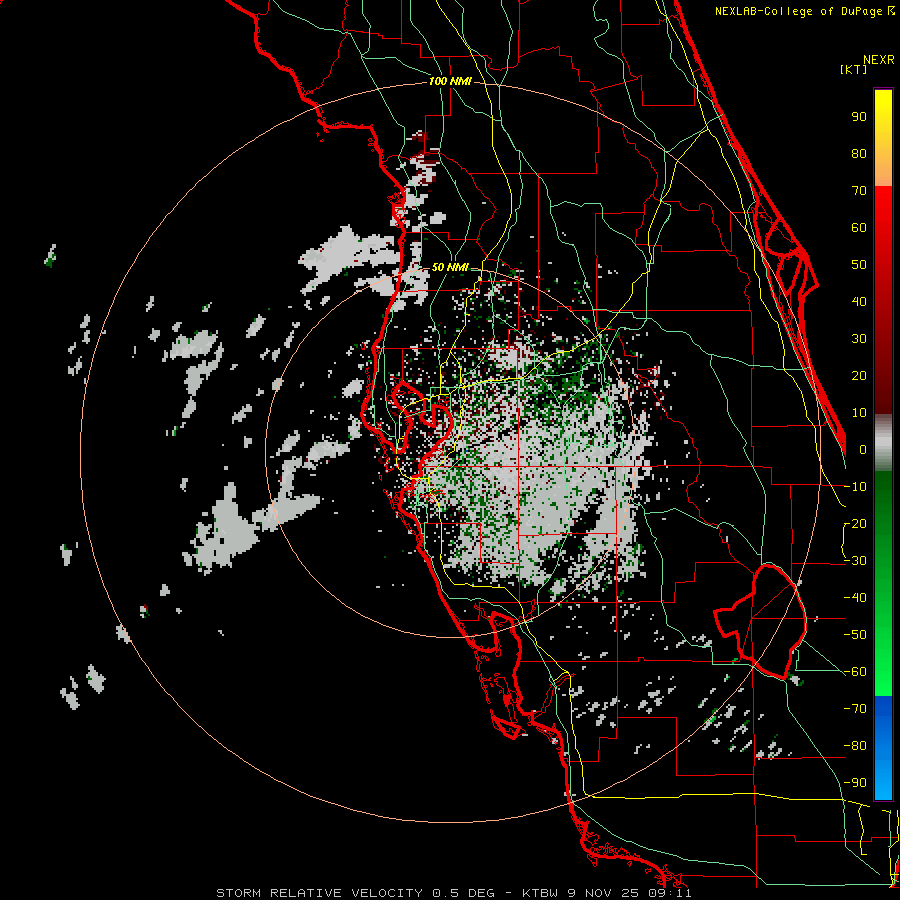Click the "NEXLAB-College of DuPage" credit text

pyautogui.click(x=798, y=11)
